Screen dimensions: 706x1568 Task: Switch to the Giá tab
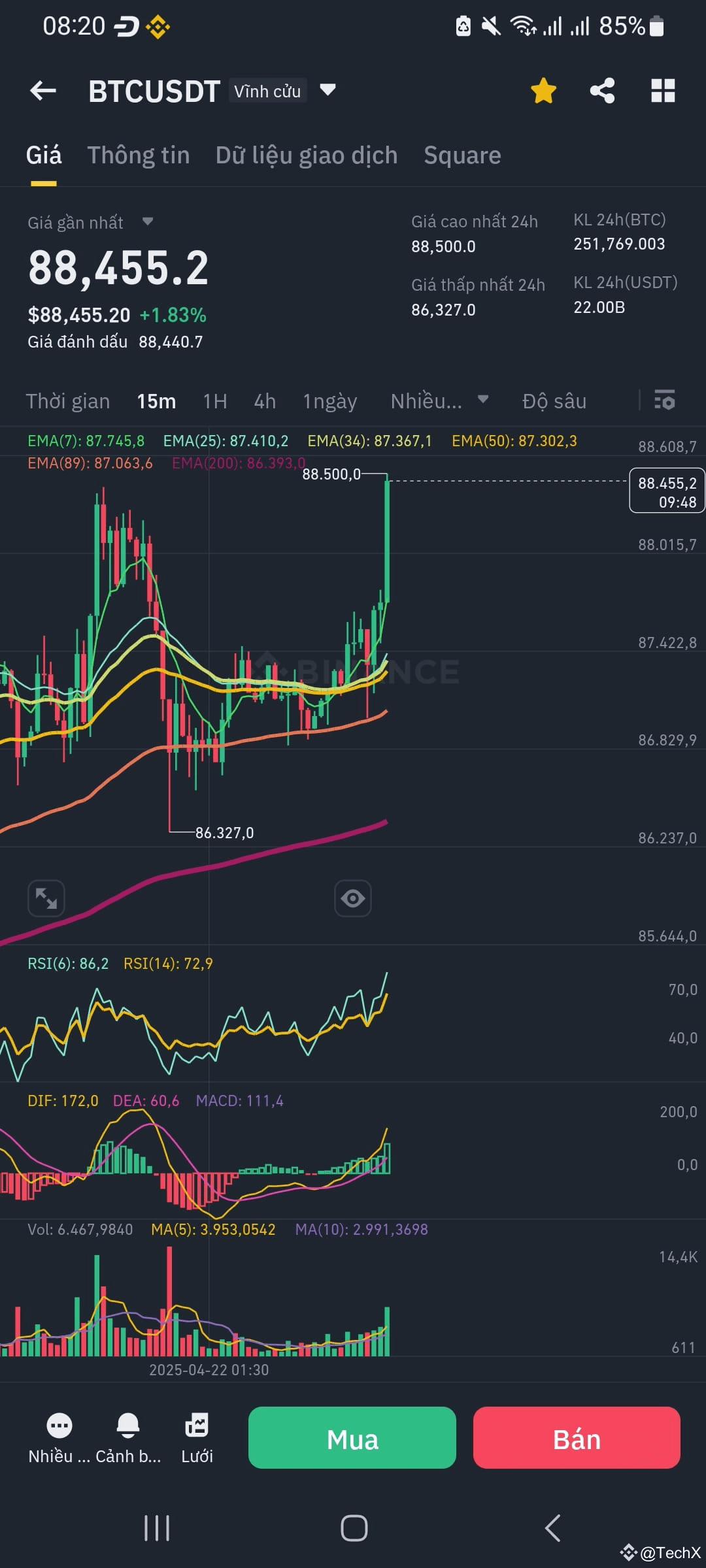44,155
